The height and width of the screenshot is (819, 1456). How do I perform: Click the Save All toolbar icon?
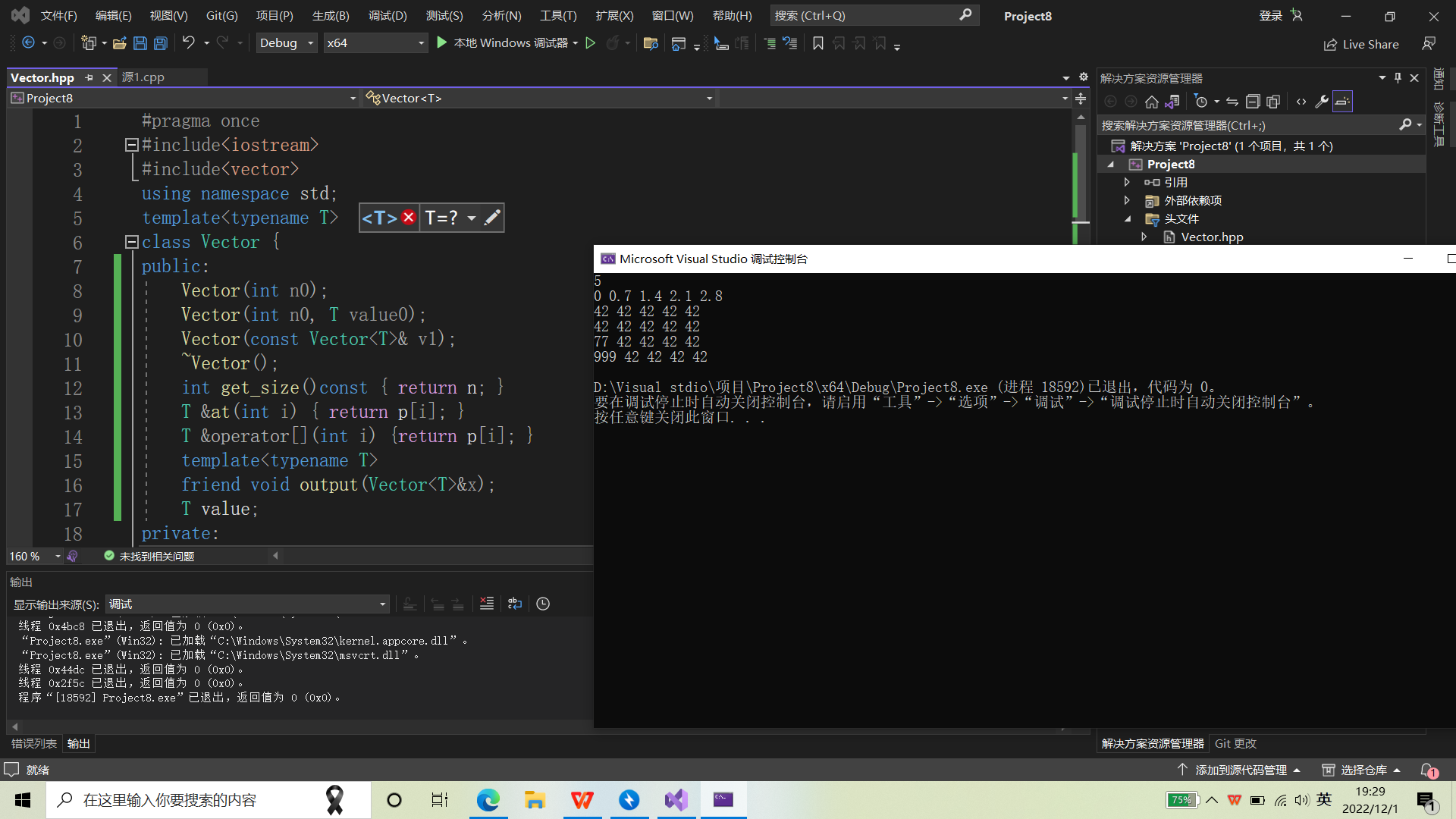tap(161, 43)
